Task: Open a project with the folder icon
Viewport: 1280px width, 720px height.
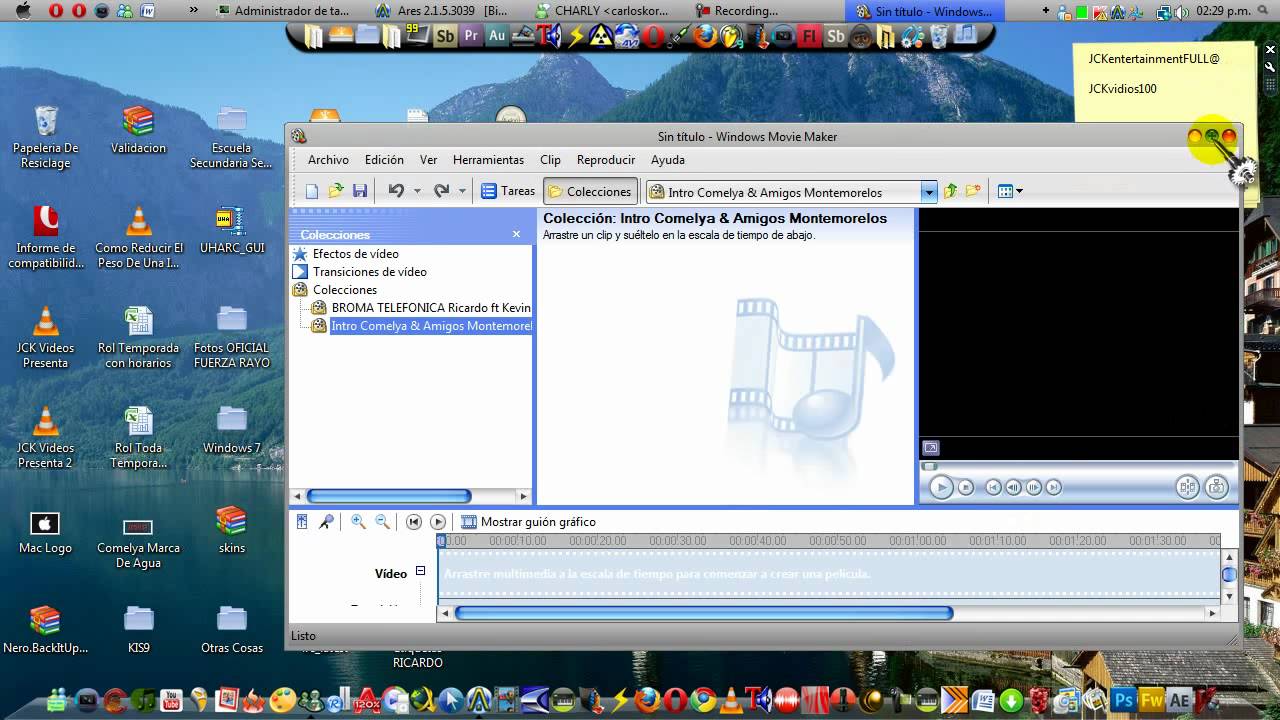Action: (x=336, y=191)
